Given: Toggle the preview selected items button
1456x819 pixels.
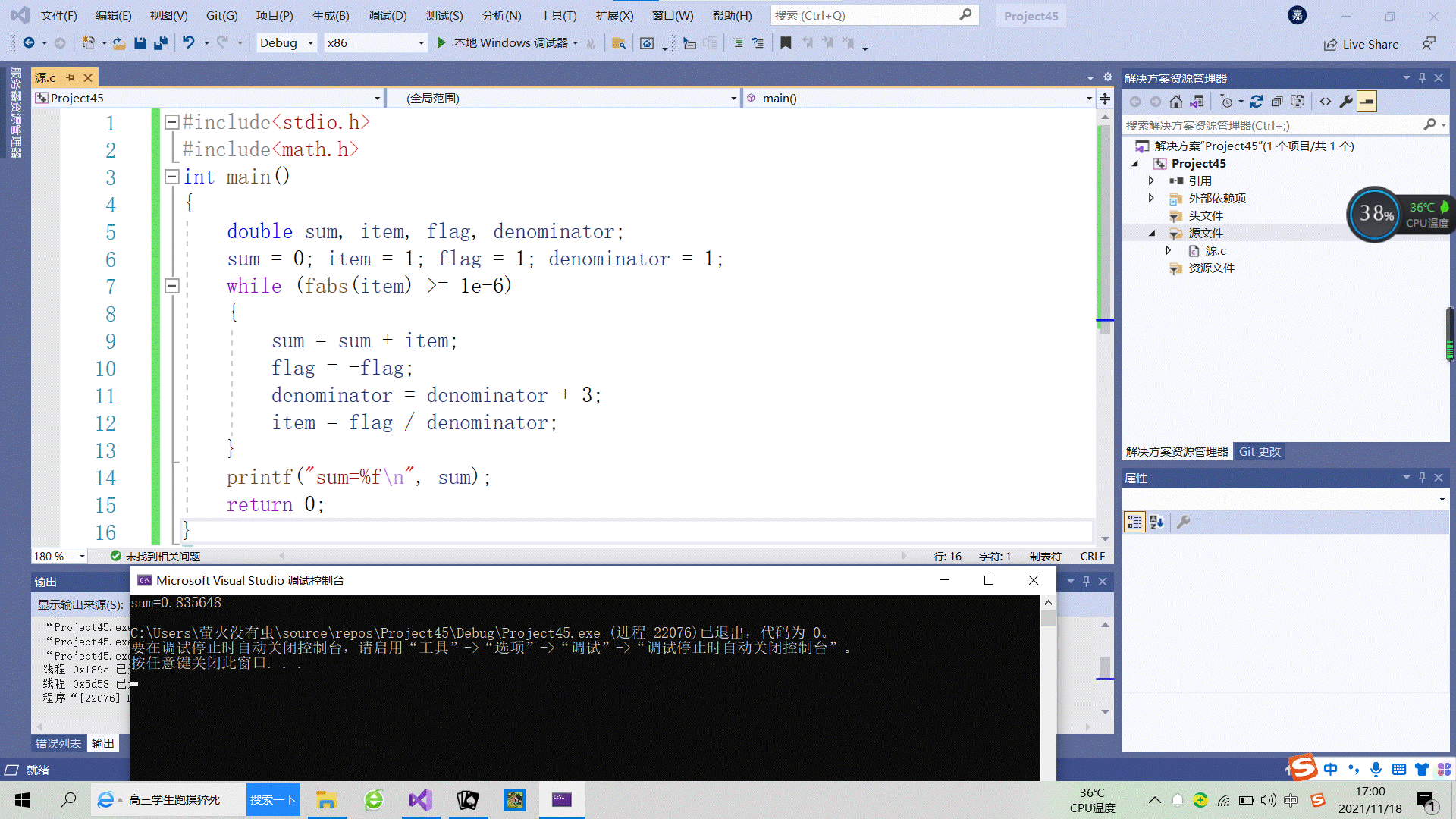Looking at the screenshot, I should [1367, 102].
